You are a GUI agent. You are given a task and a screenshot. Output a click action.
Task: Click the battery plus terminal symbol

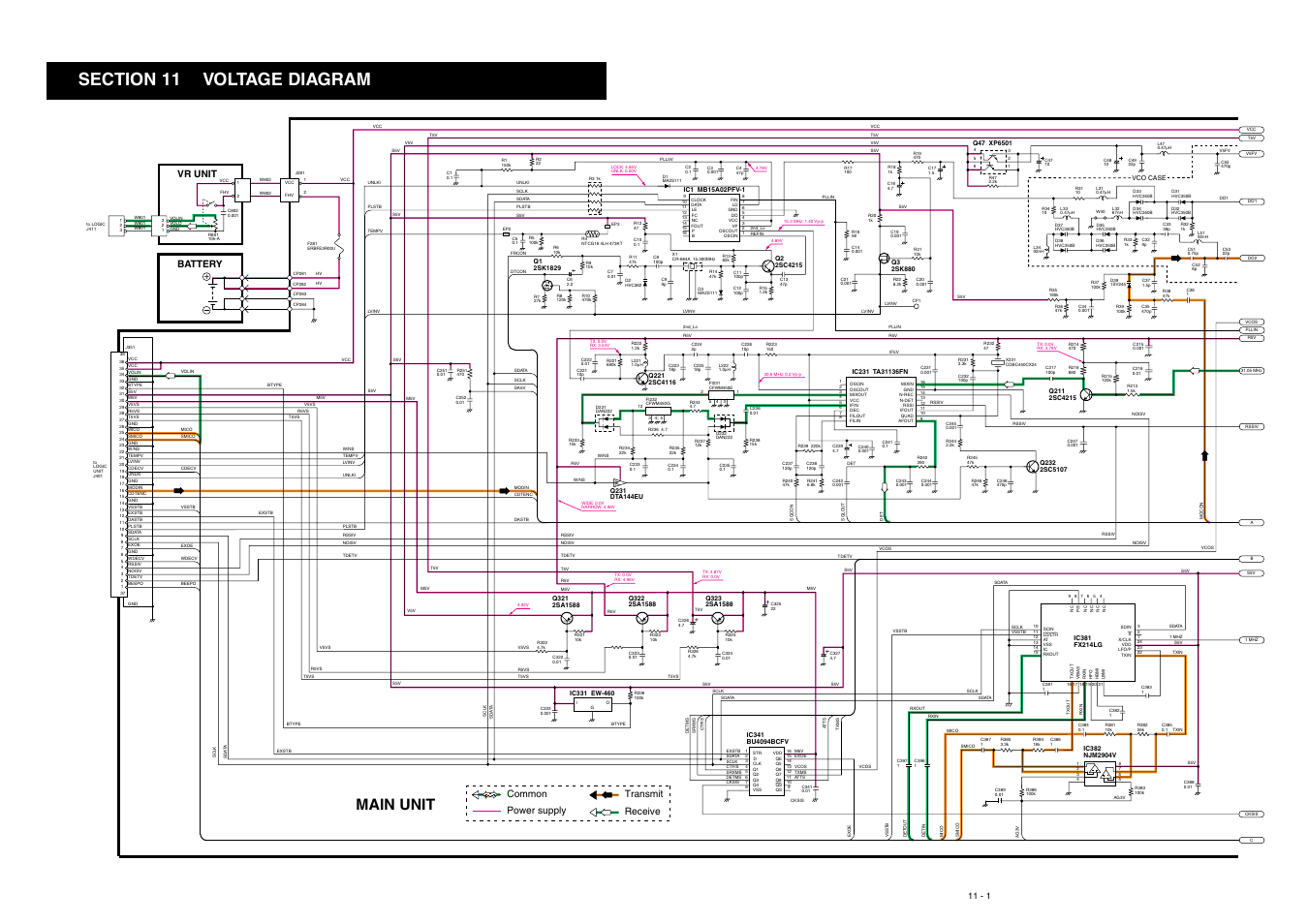click(206, 277)
